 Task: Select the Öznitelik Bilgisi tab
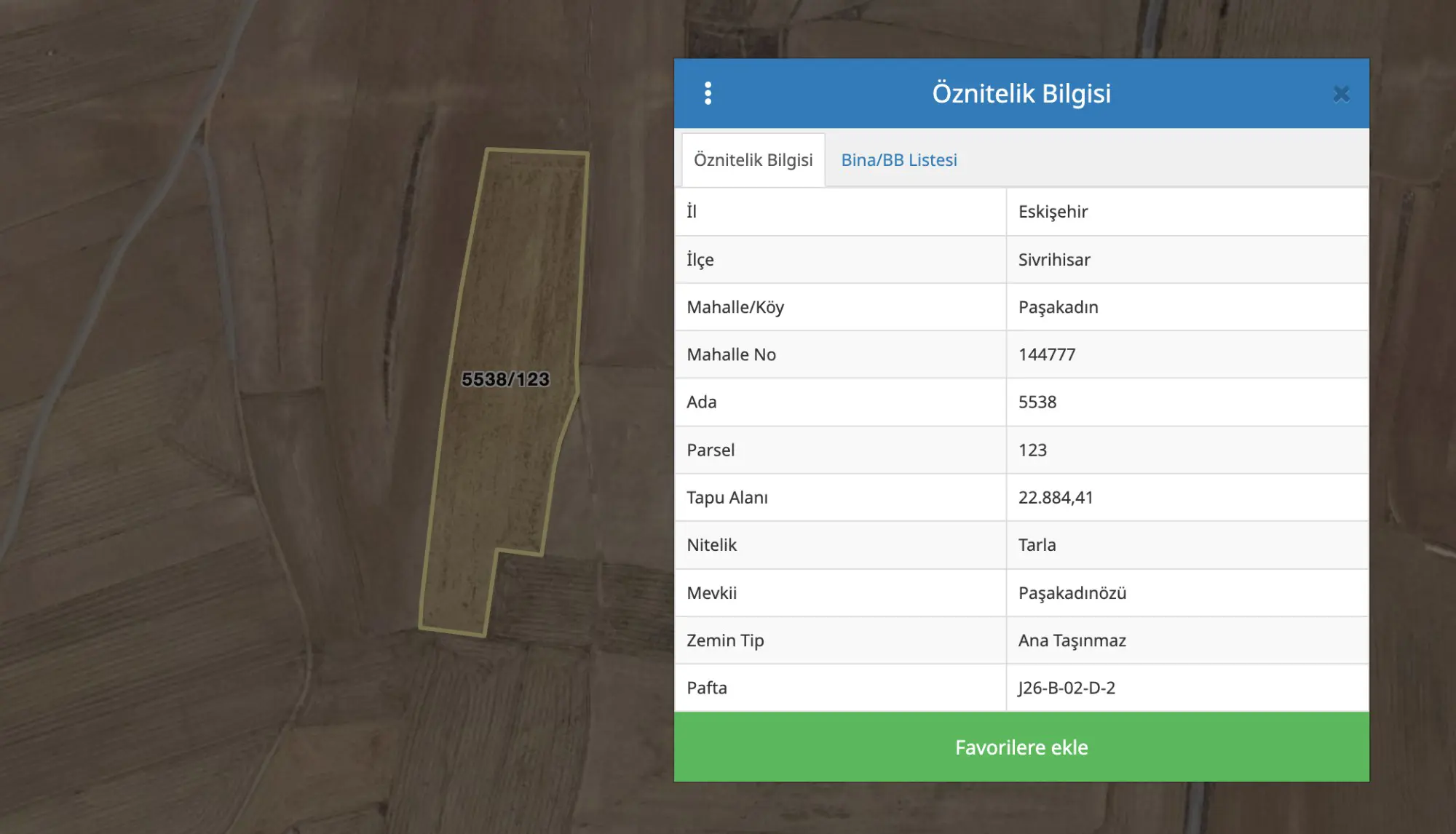[x=753, y=160]
